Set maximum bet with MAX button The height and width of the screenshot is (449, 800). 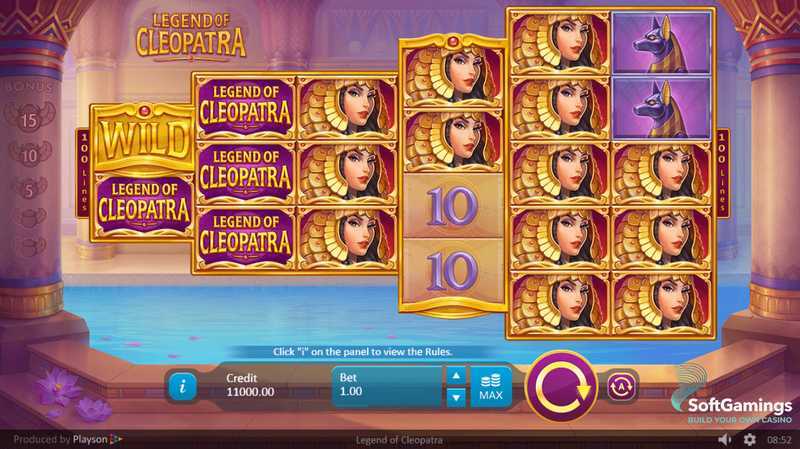pyautogui.click(x=491, y=387)
